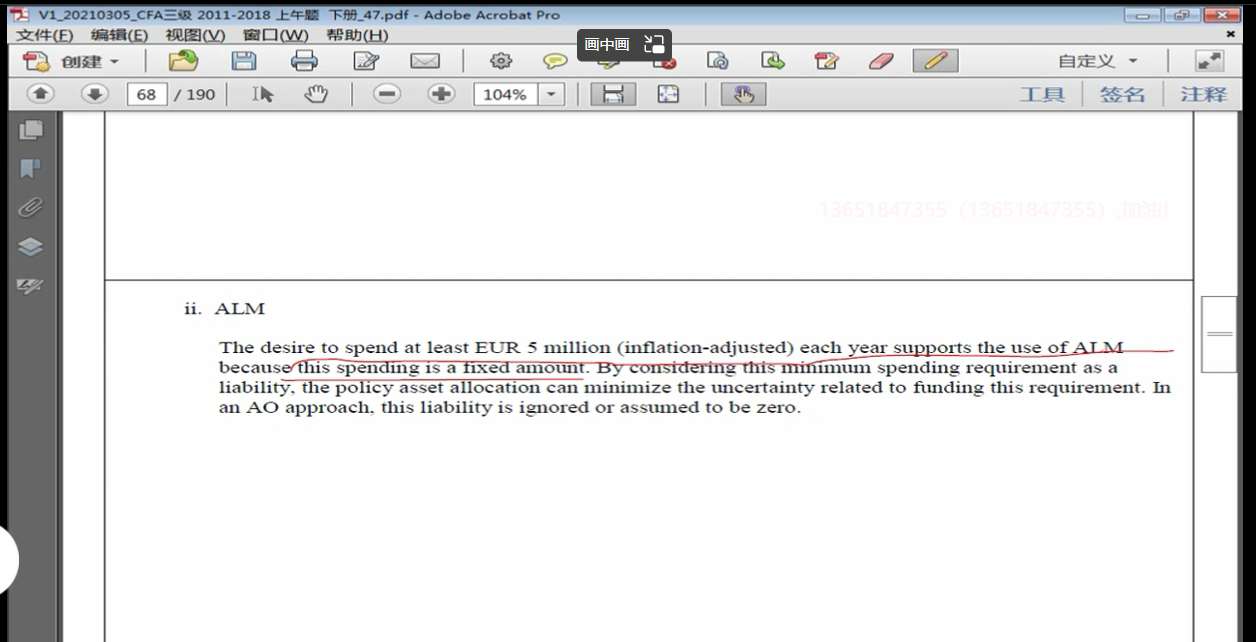
Task: Open the Page Thumbnails panel
Action: (31, 129)
